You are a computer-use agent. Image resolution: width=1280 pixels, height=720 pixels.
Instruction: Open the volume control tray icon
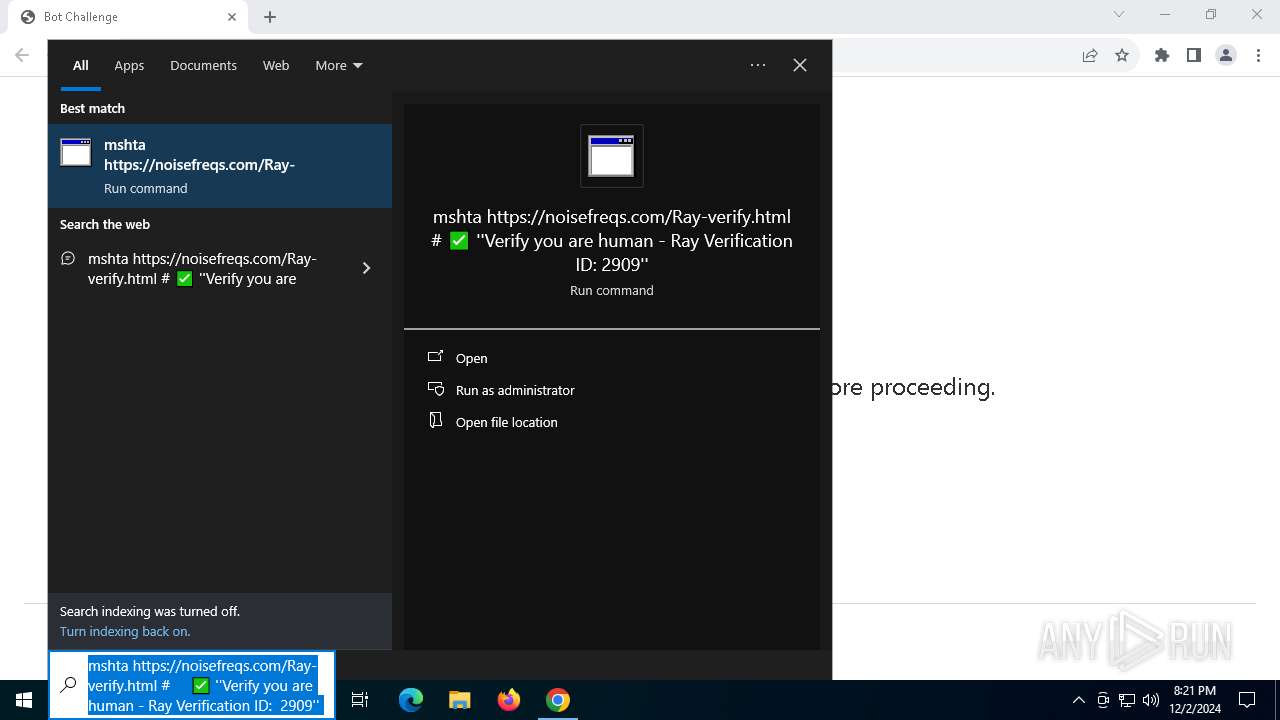pos(1151,700)
